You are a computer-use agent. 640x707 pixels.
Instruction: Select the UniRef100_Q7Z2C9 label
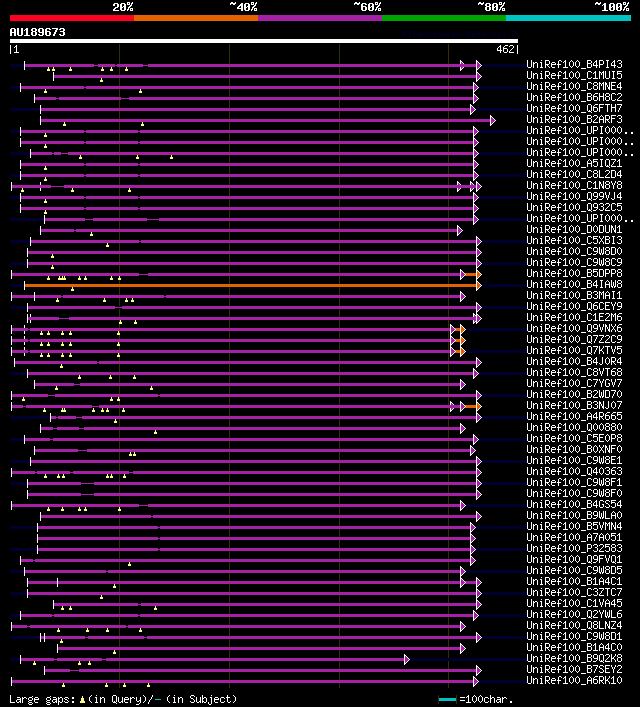point(574,339)
